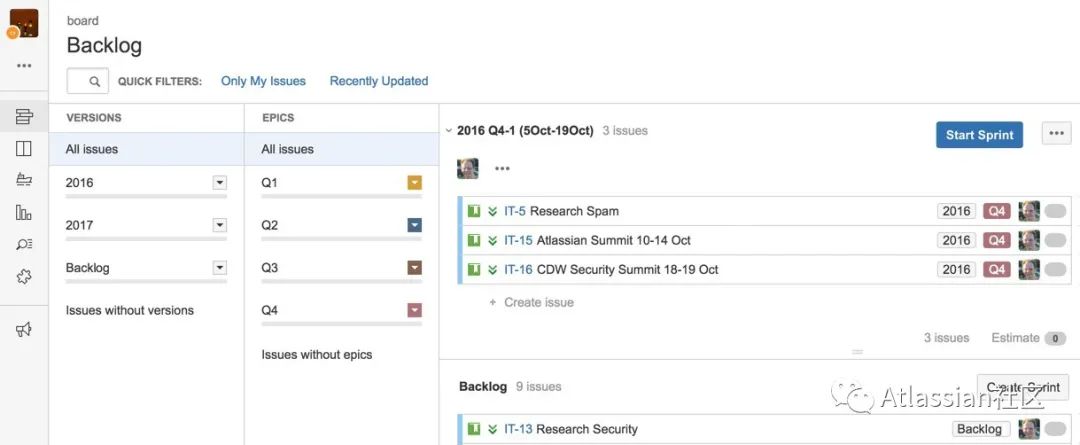Open the Issues search icon in the sidebar
Image resolution: width=1080 pixels, height=445 pixels.
[24, 244]
